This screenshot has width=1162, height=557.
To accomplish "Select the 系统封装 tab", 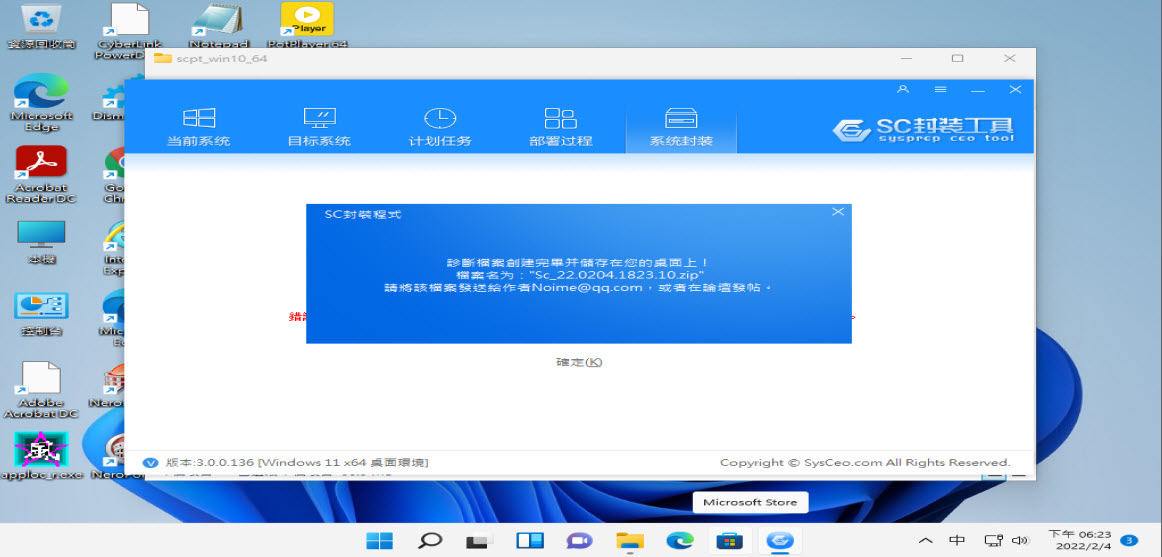I will click(x=681, y=127).
